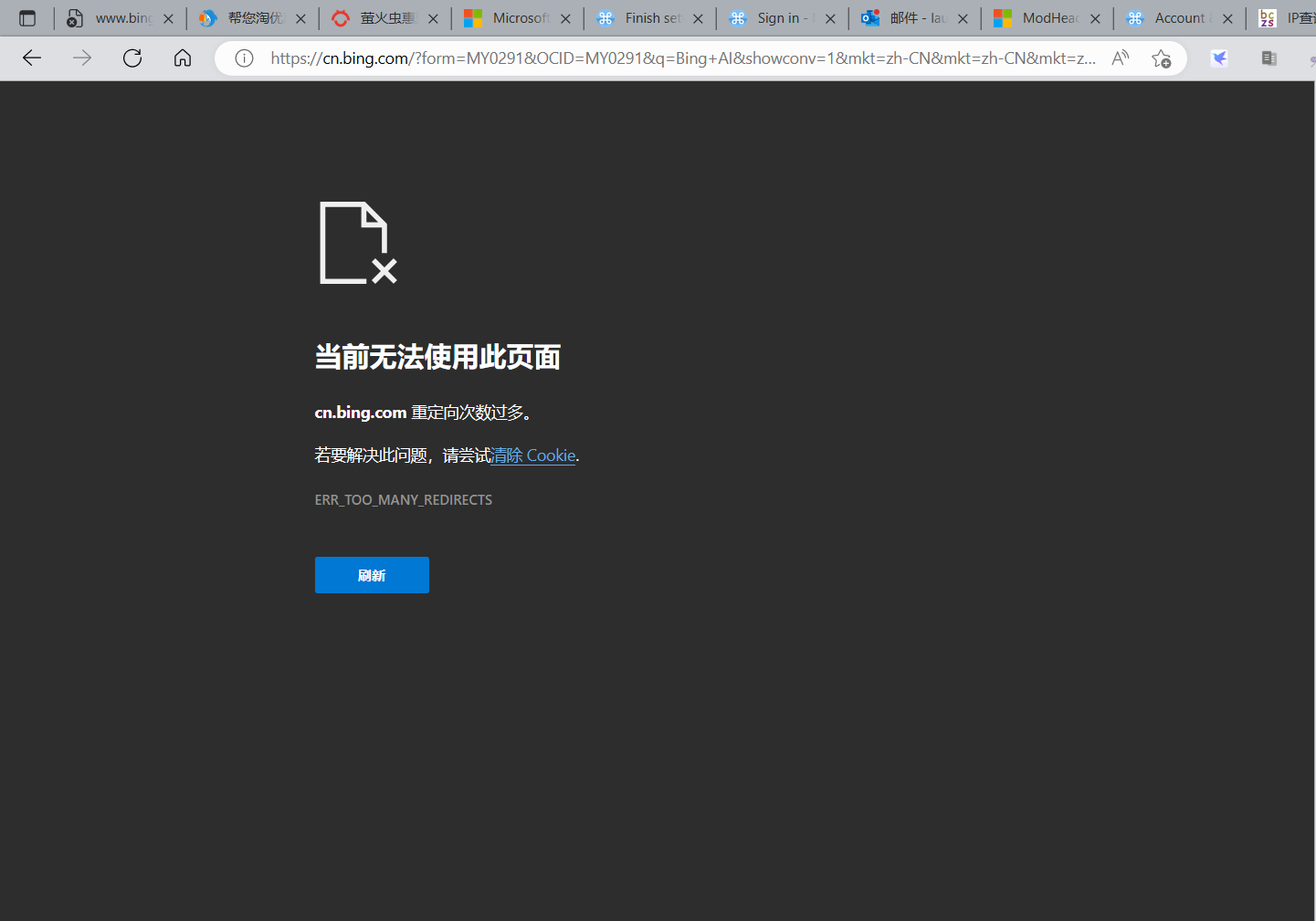Open the tab actions menu icon
This screenshot has width=1316, height=921.
pos(27,18)
